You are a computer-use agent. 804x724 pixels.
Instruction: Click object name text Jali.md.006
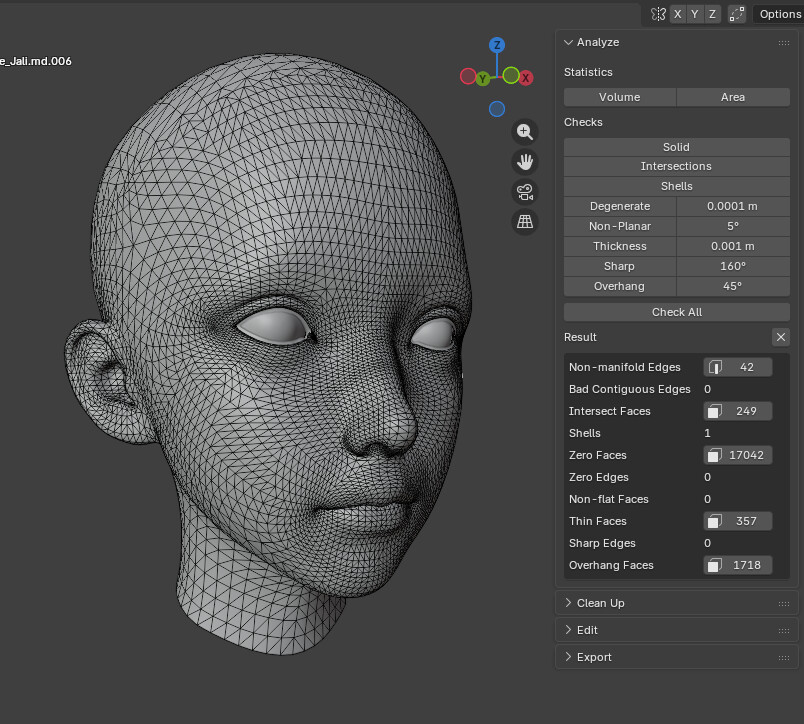pos(36,61)
